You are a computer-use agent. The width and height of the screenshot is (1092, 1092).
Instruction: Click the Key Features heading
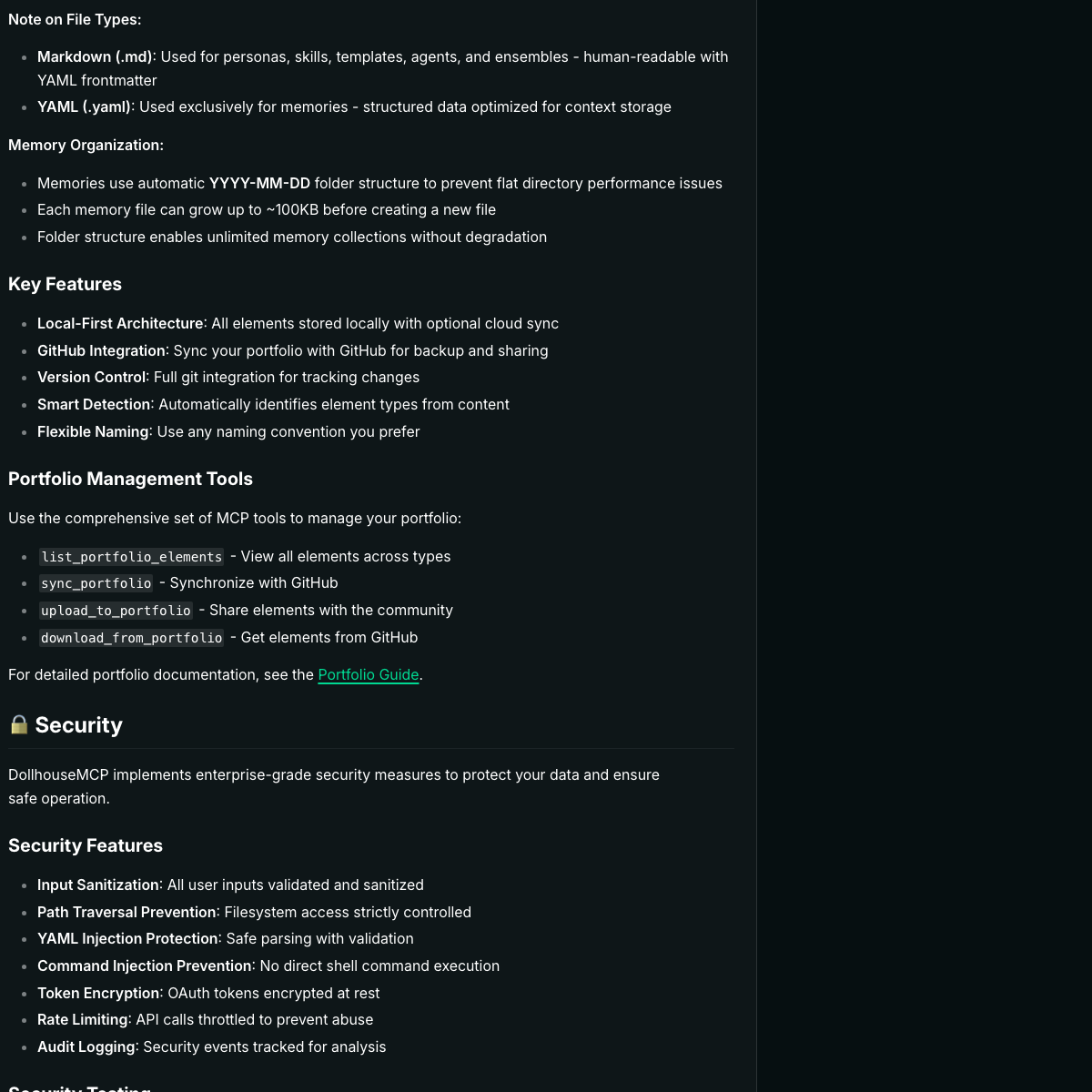[65, 284]
